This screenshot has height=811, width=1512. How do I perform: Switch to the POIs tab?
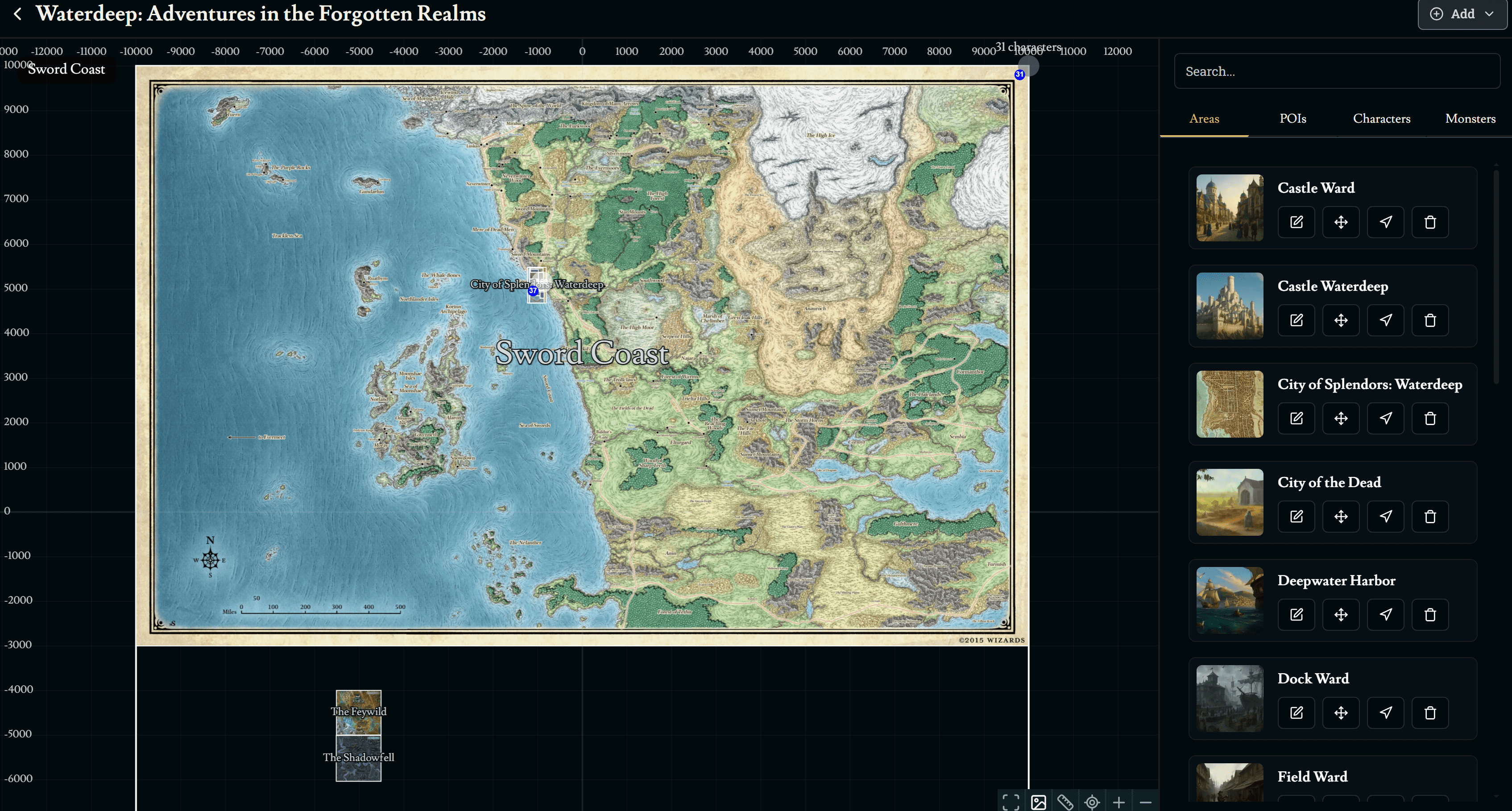pyautogui.click(x=1292, y=119)
